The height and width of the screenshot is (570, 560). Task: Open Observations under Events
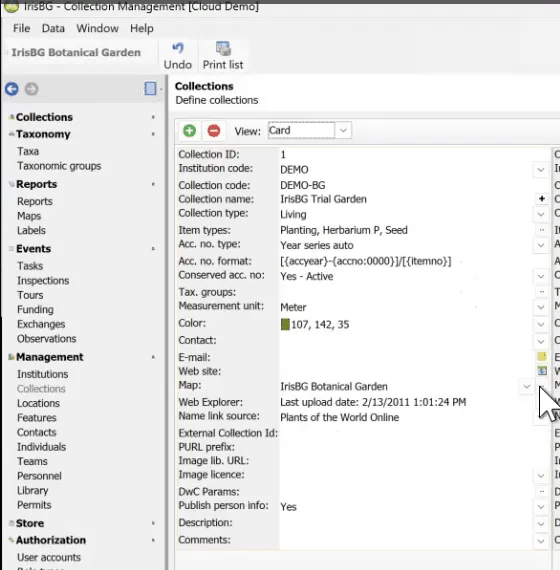click(x=47, y=339)
